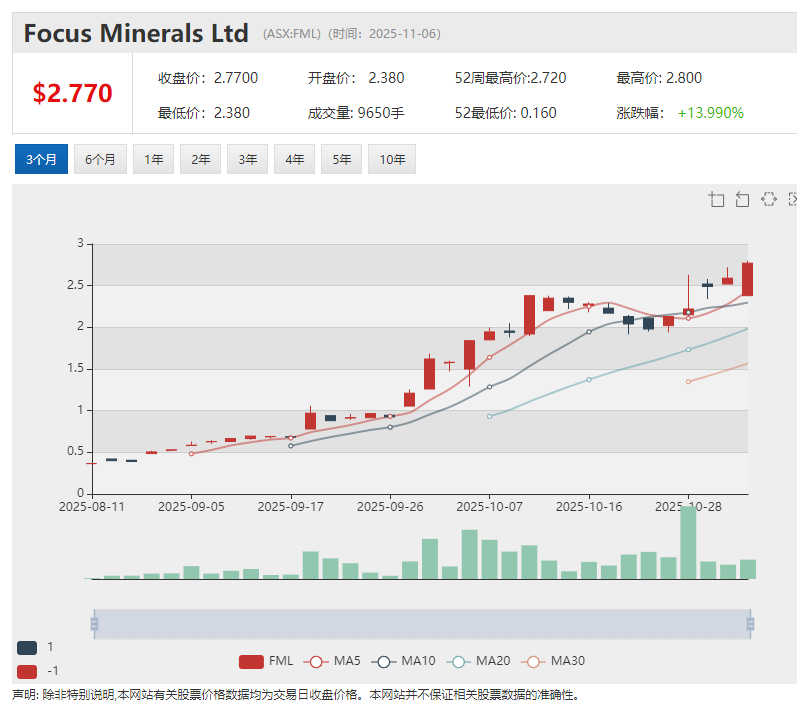Viewport: 810px width, 722px height.
Task: Click the 2025-08-11 axis label
Action: pos(92,507)
